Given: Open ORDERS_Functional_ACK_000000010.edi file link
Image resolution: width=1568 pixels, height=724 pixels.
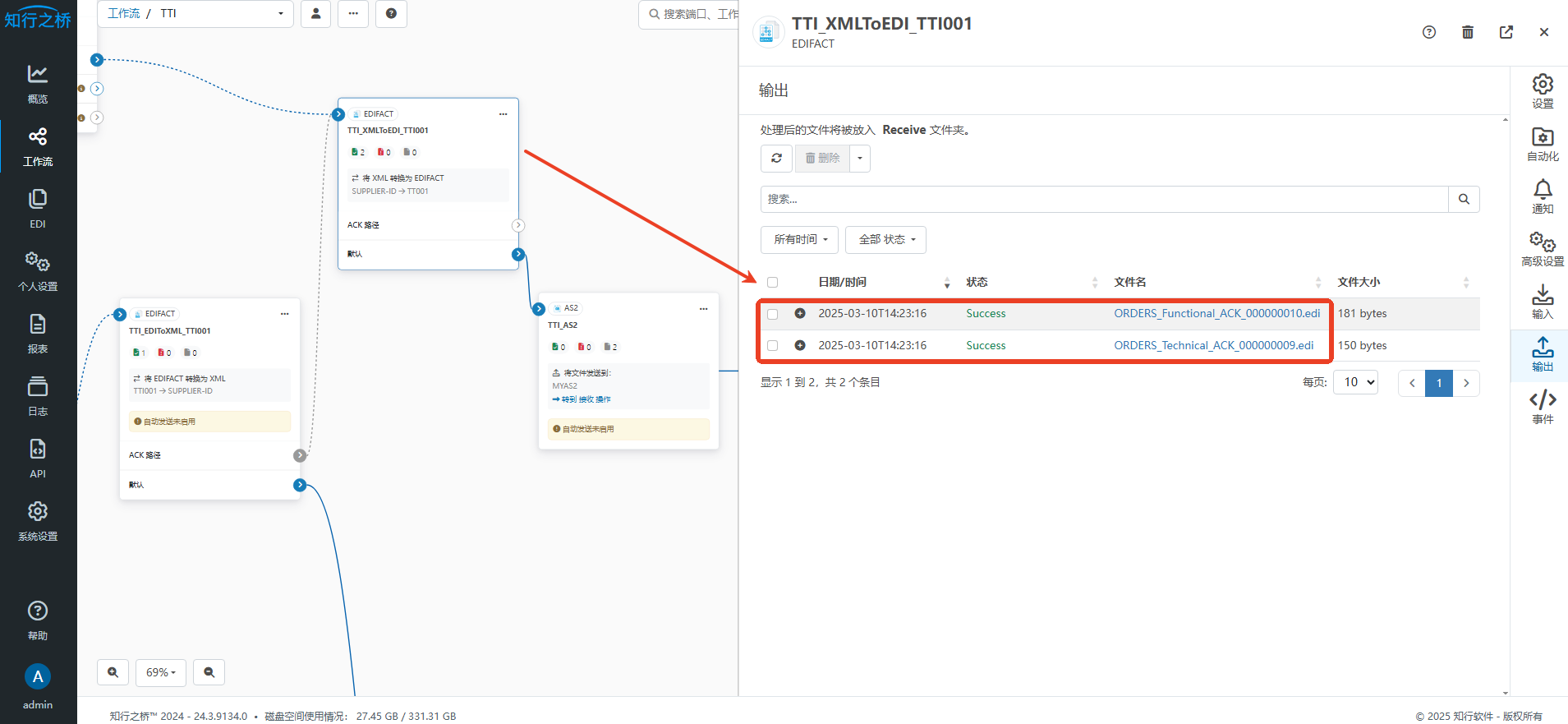Looking at the screenshot, I should click(1216, 314).
